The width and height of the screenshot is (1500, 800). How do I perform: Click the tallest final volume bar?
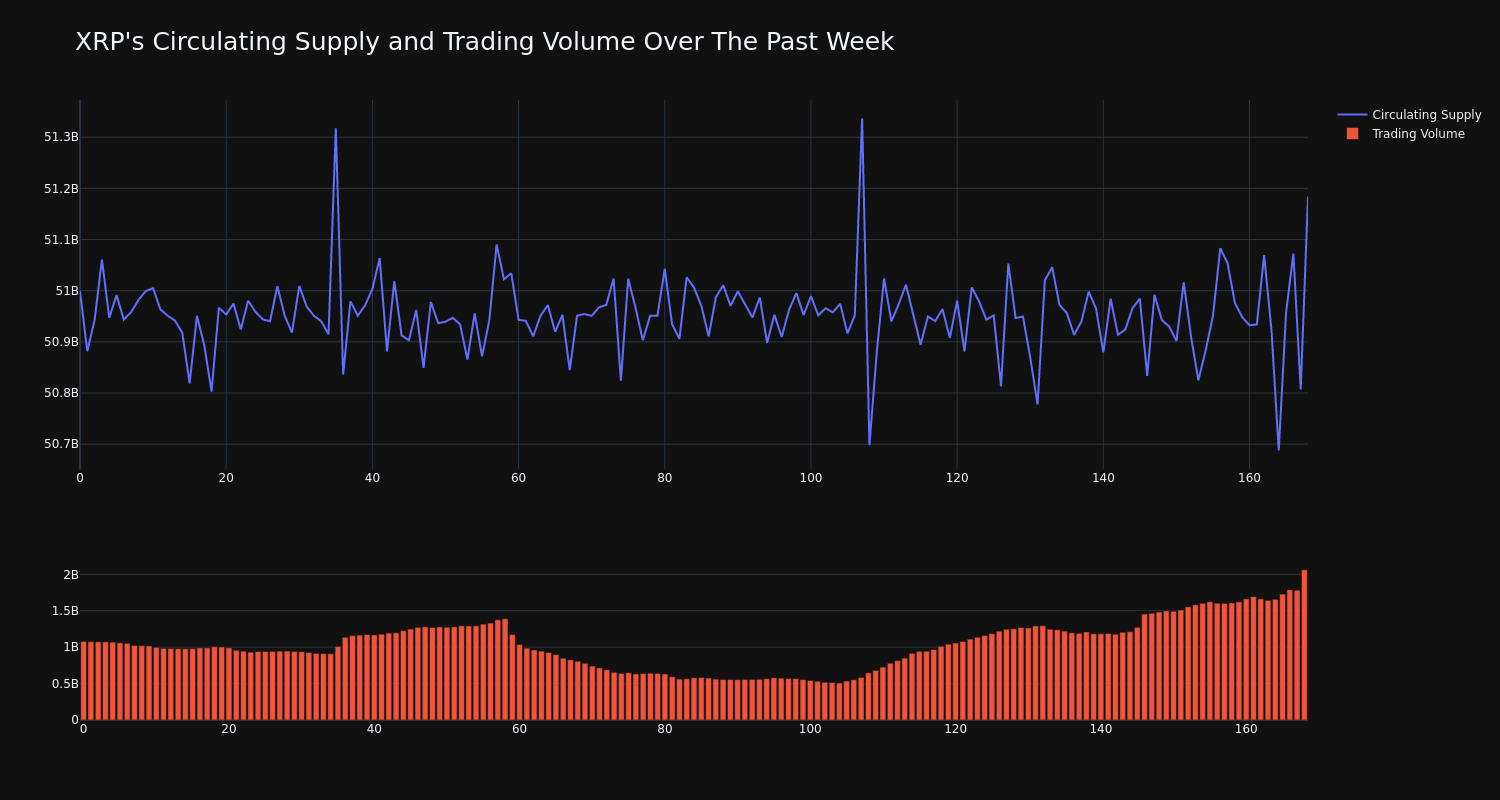click(1304, 645)
